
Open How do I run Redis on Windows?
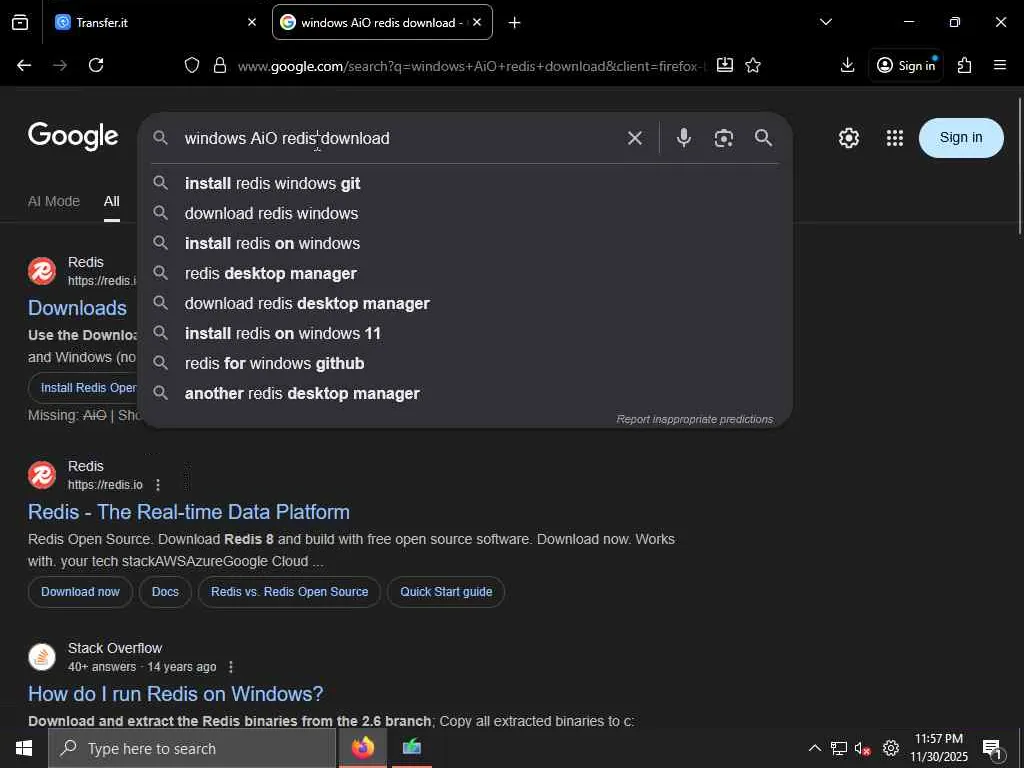pyautogui.click(x=176, y=694)
